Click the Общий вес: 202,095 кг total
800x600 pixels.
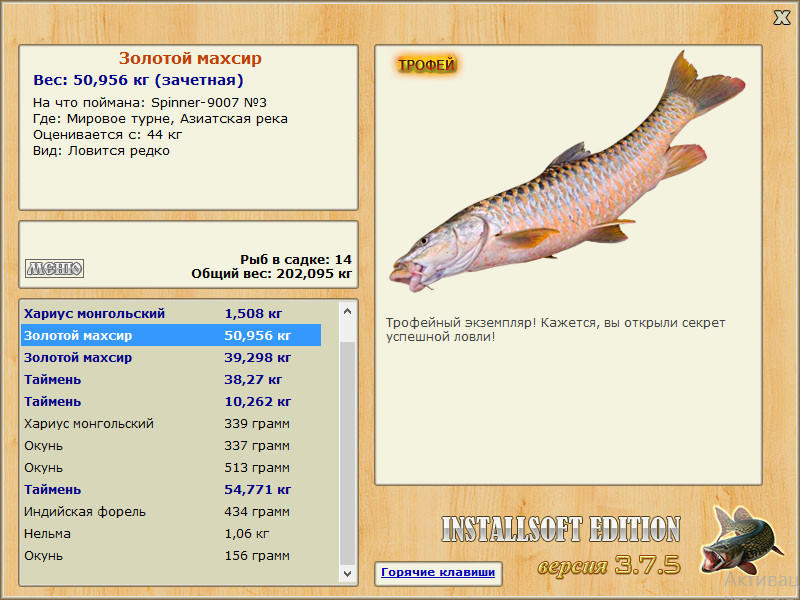[271, 273]
